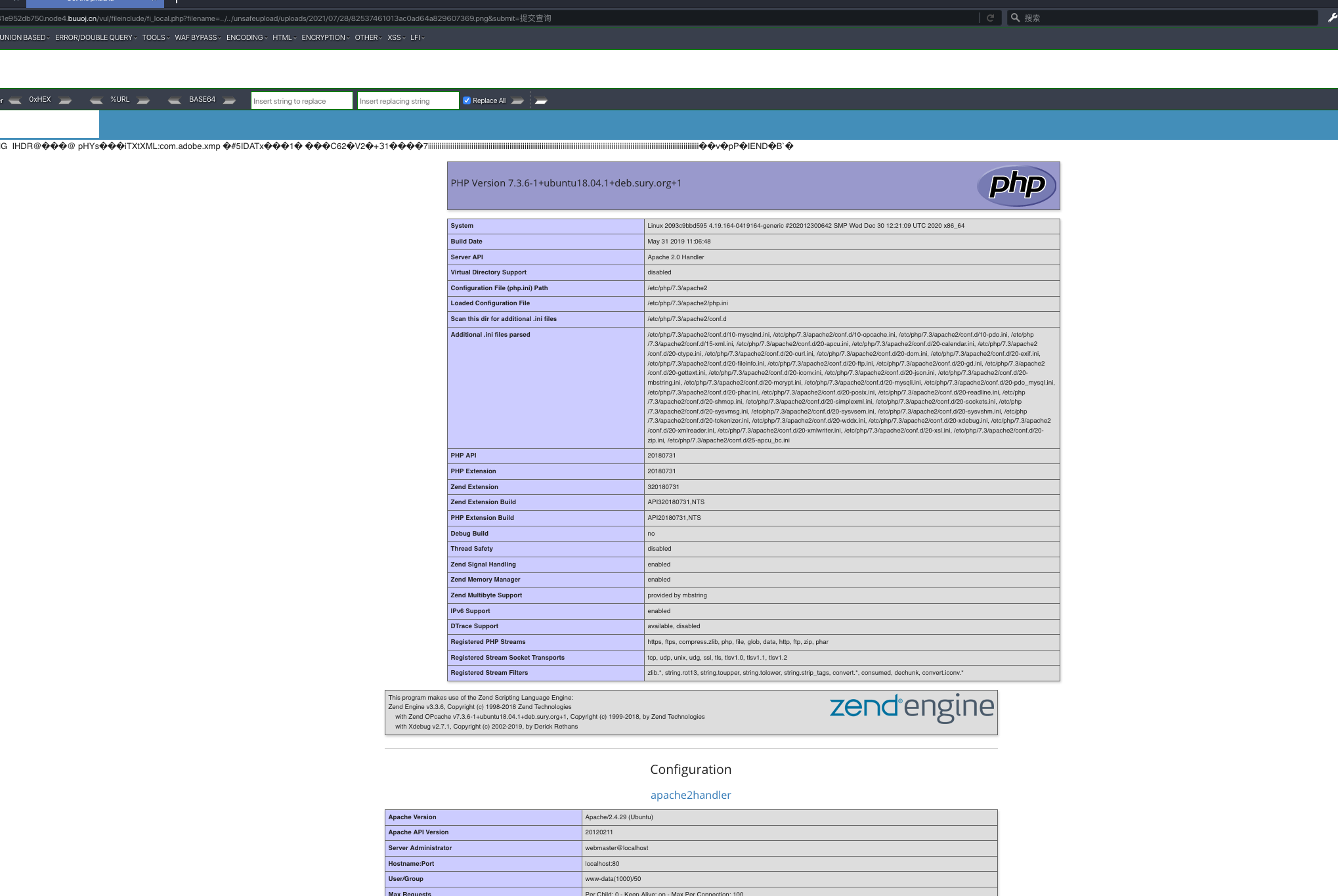Viewport: 1338px width, 896px height.
Task: Open the apache2handler section link
Action: (x=691, y=795)
